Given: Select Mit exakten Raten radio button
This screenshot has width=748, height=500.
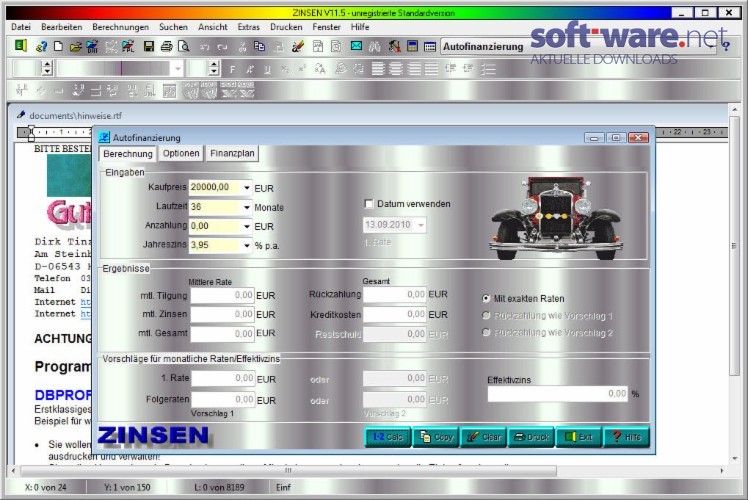Looking at the screenshot, I should [486, 299].
